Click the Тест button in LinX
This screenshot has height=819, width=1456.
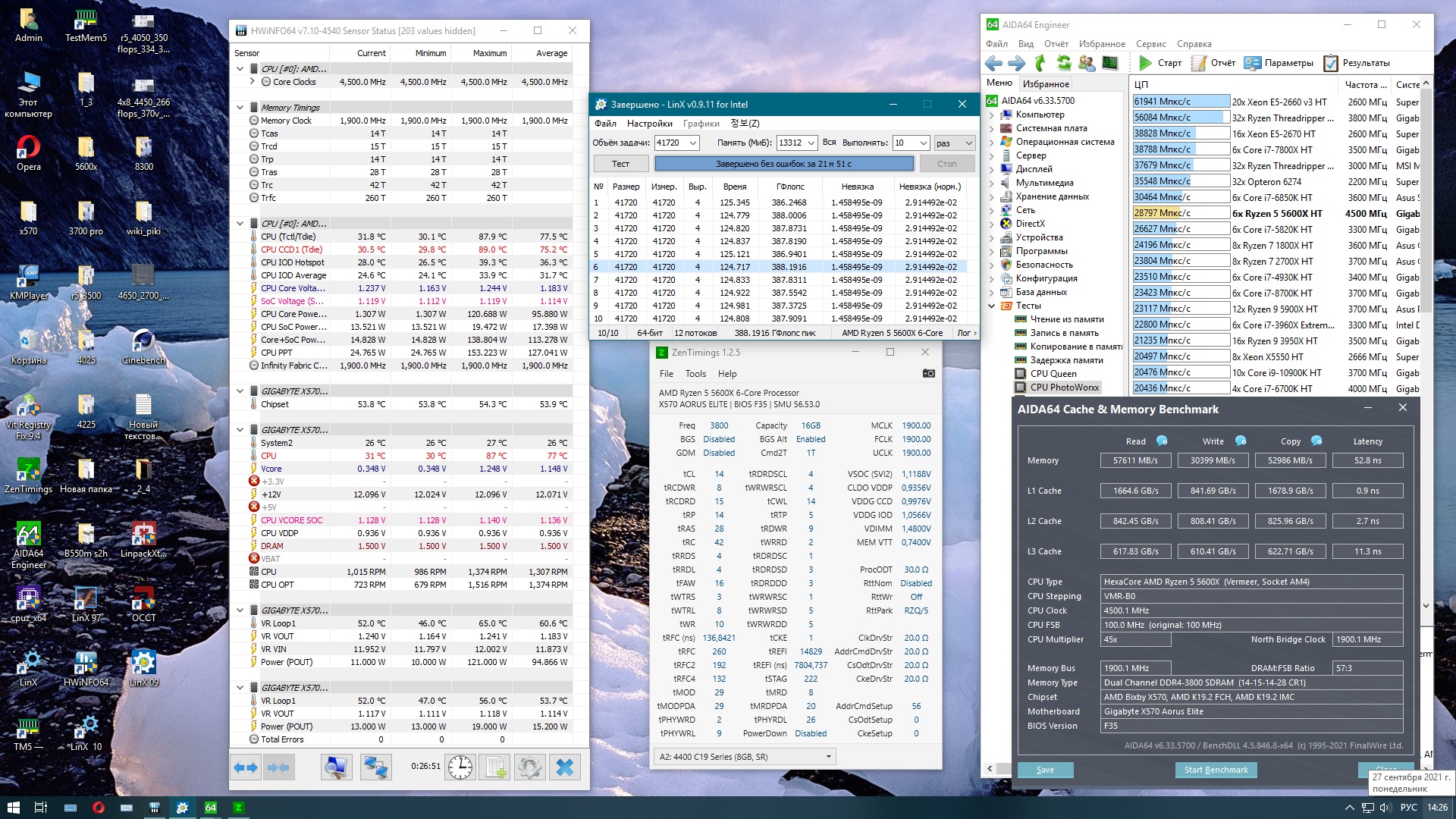[620, 164]
